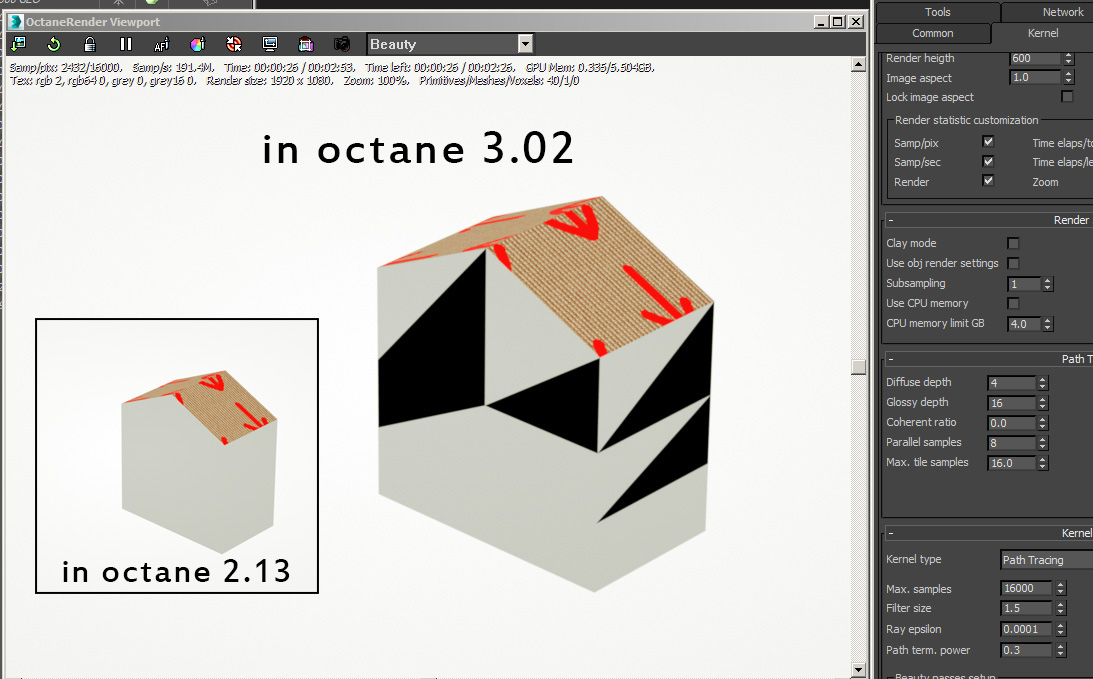The height and width of the screenshot is (679, 1093).
Task: Click the Filter size value field
Action: (x=1027, y=609)
